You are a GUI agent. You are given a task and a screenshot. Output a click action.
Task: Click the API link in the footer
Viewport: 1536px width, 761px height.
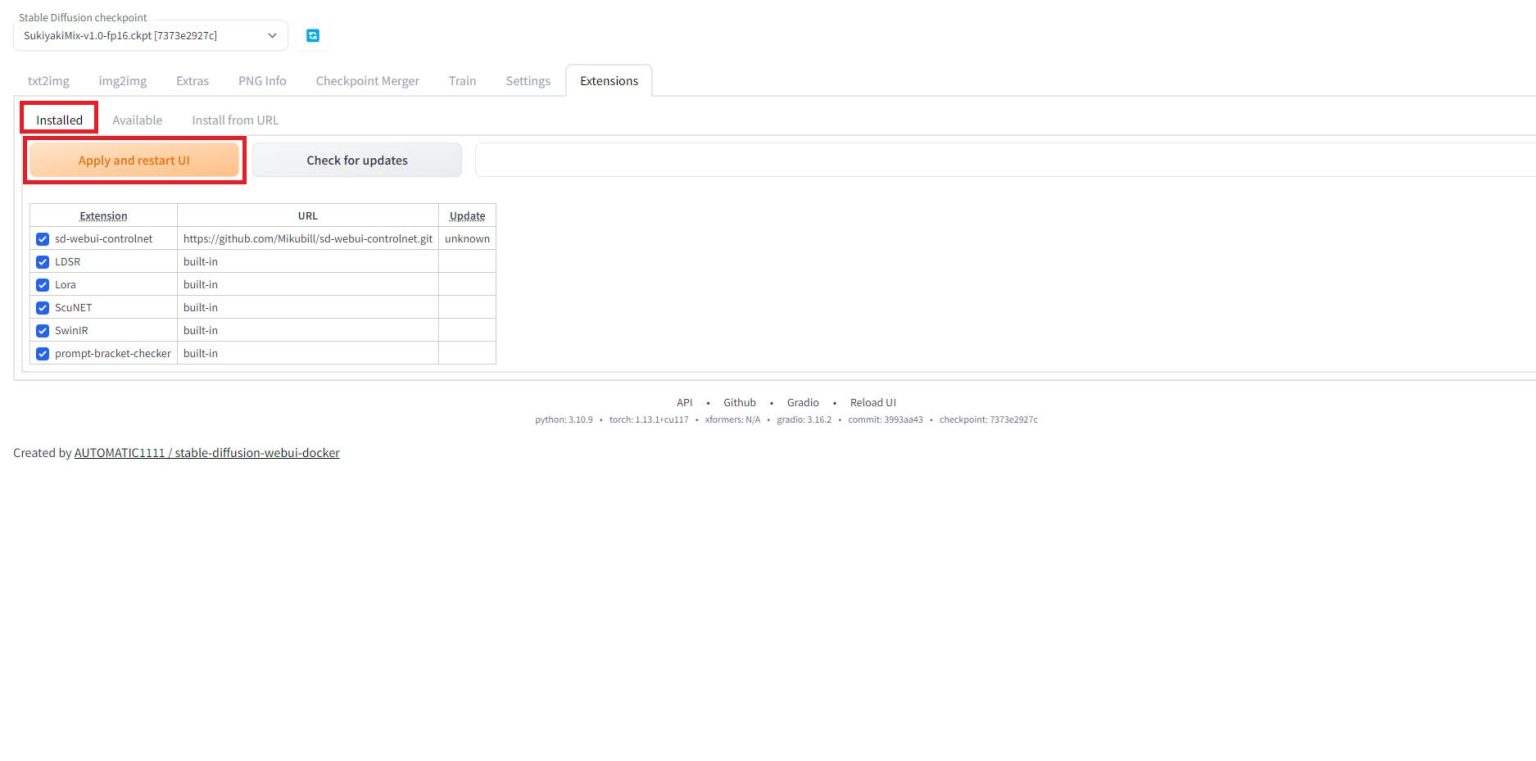click(x=684, y=403)
